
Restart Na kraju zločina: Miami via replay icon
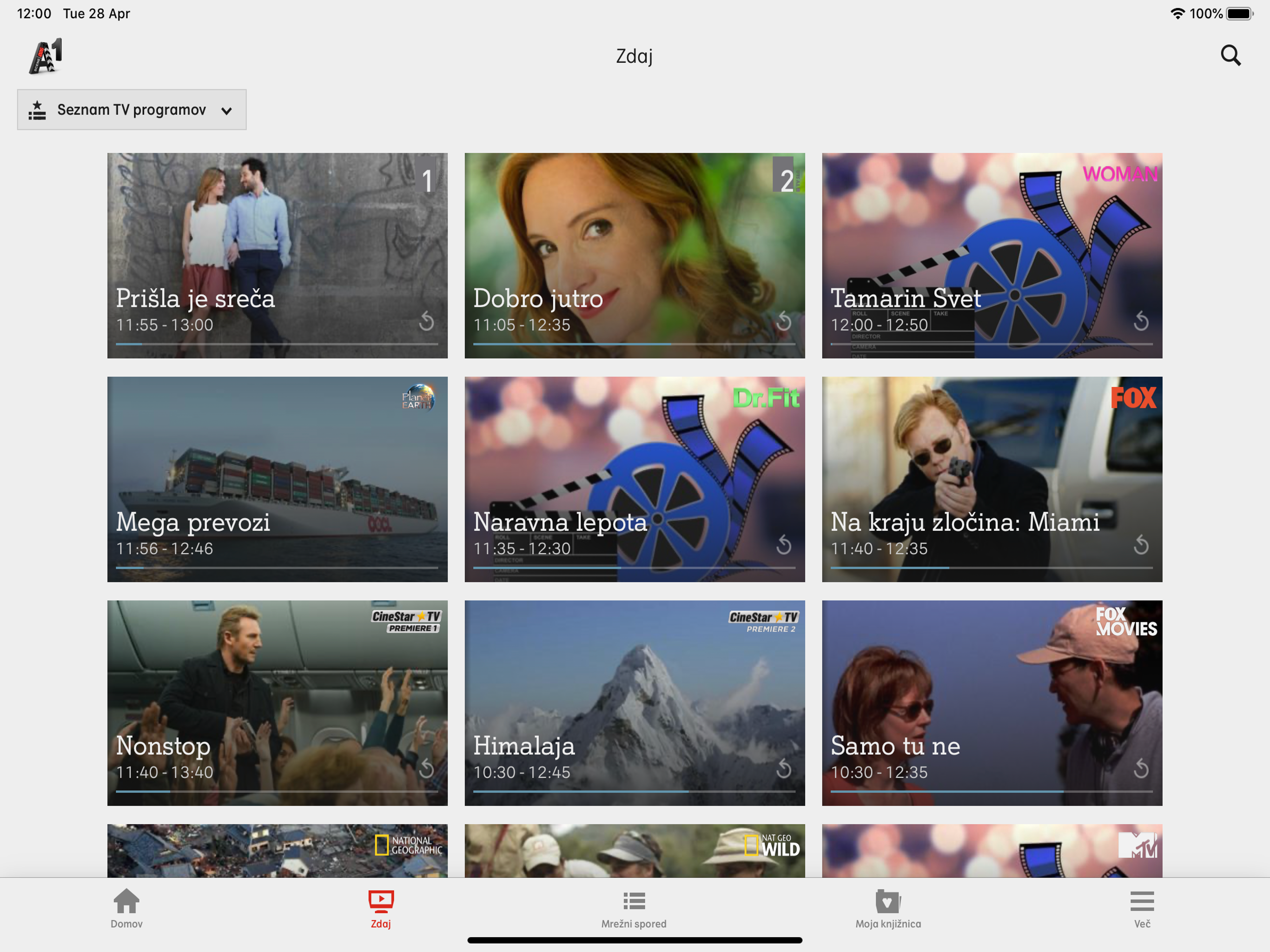pos(1141,544)
